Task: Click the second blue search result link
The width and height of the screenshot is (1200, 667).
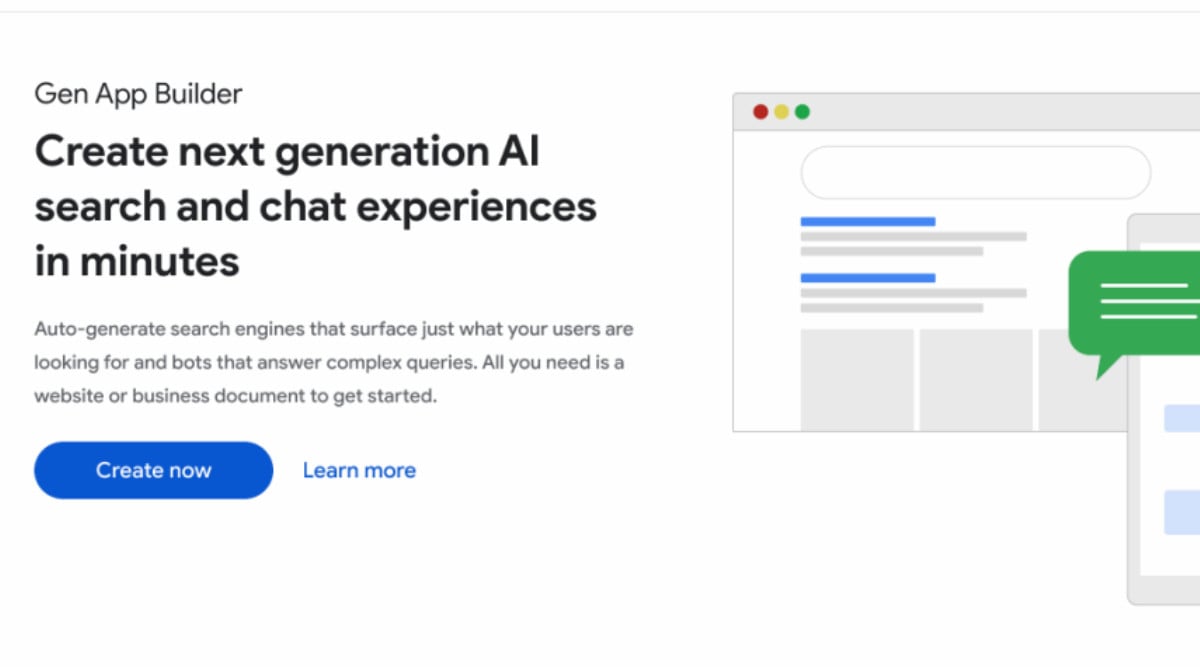Action: coord(866,277)
